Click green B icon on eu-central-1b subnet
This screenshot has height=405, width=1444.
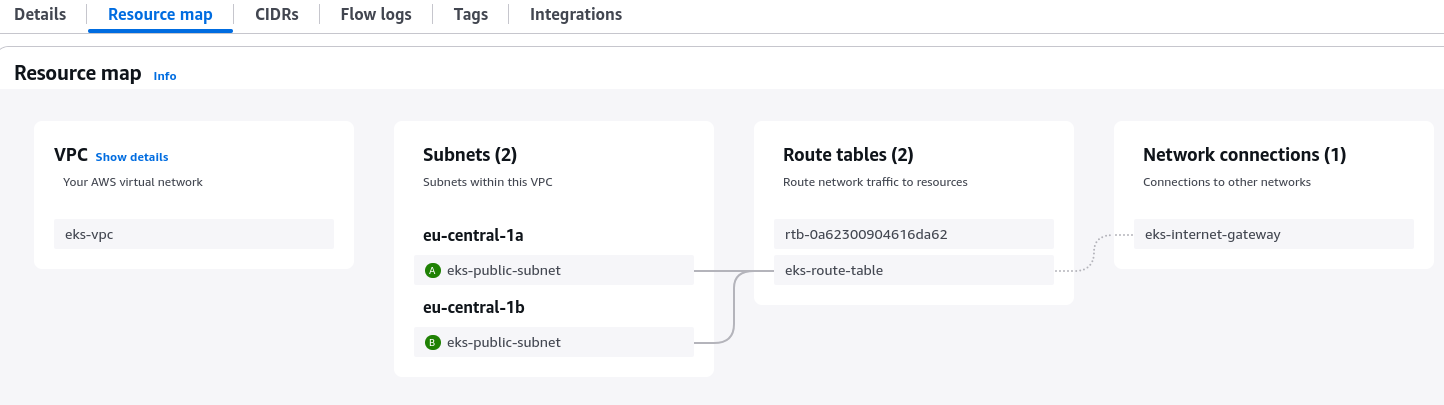[x=432, y=342]
